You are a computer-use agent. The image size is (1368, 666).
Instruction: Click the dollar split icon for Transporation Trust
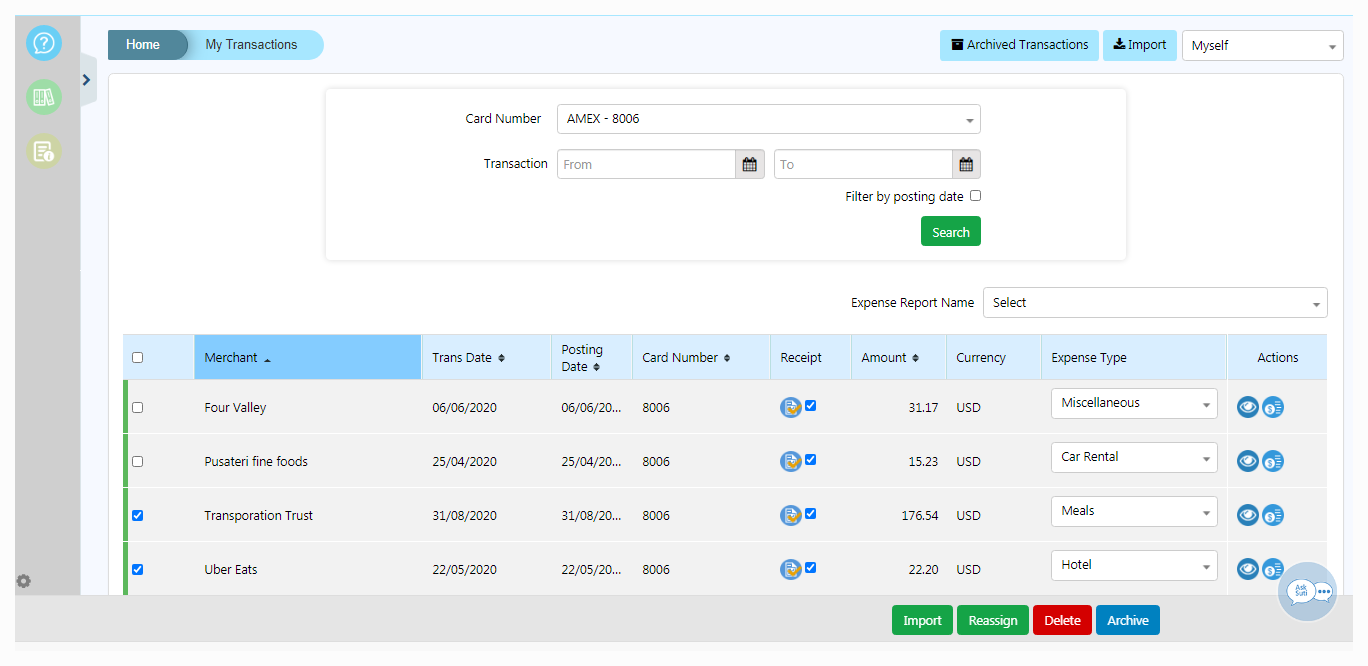(1273, 515)
